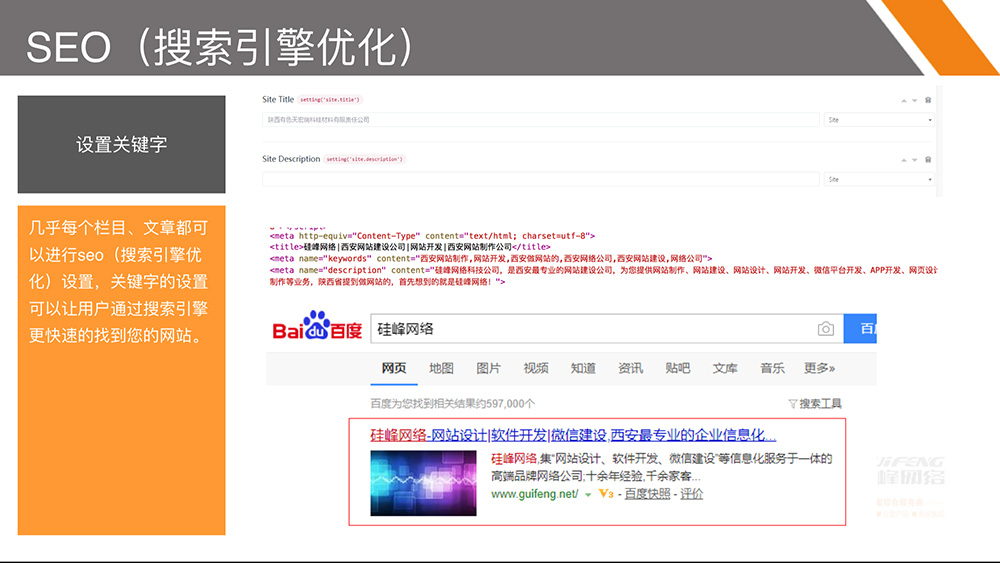
Task: Click the V3 credibility badge
Action: tap(606, 494)
